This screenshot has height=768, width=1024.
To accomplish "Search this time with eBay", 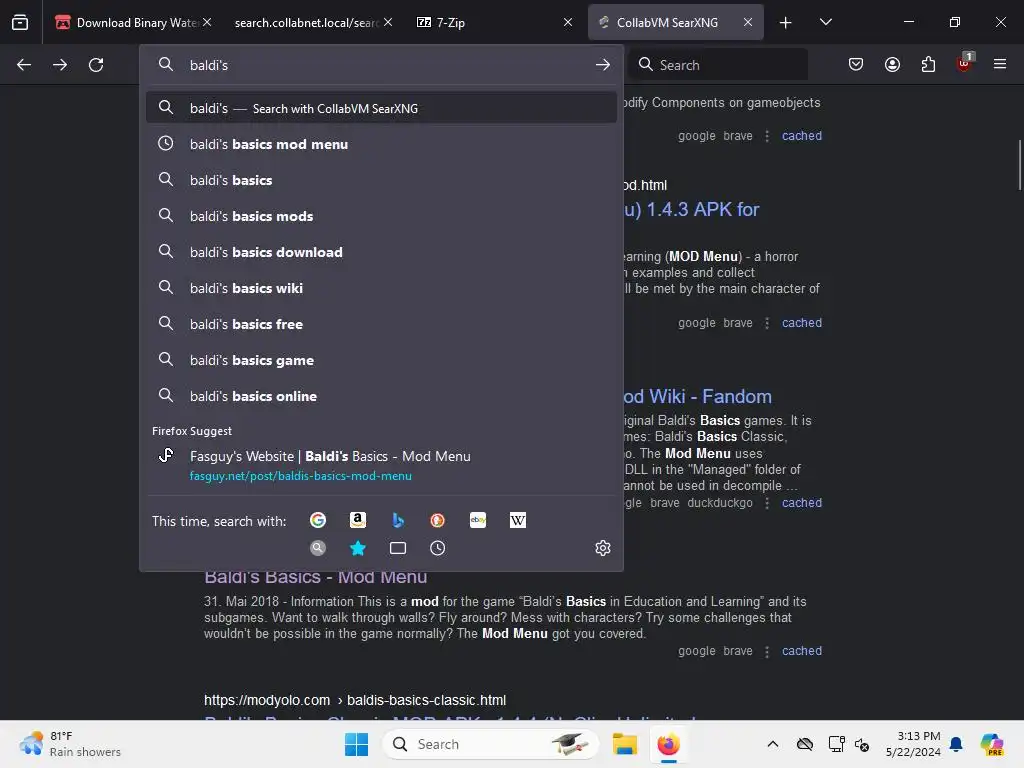I will 478,520.
